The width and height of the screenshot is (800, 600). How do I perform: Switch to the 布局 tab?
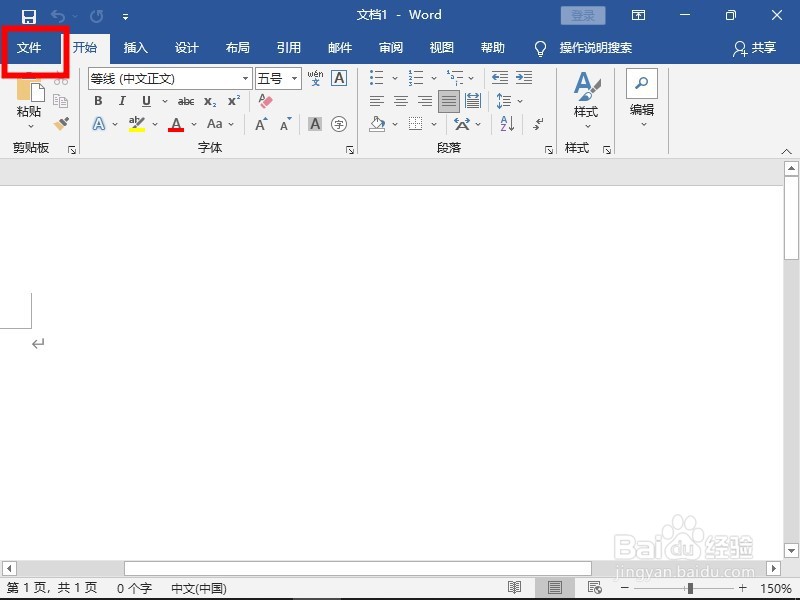(238, 47)
